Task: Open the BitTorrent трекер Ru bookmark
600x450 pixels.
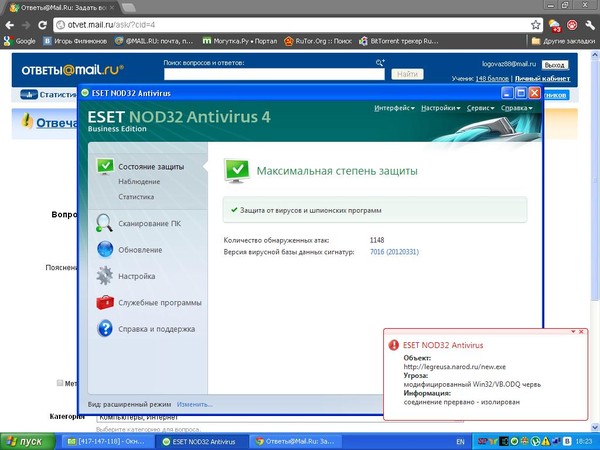Action: tap(398, 41)
